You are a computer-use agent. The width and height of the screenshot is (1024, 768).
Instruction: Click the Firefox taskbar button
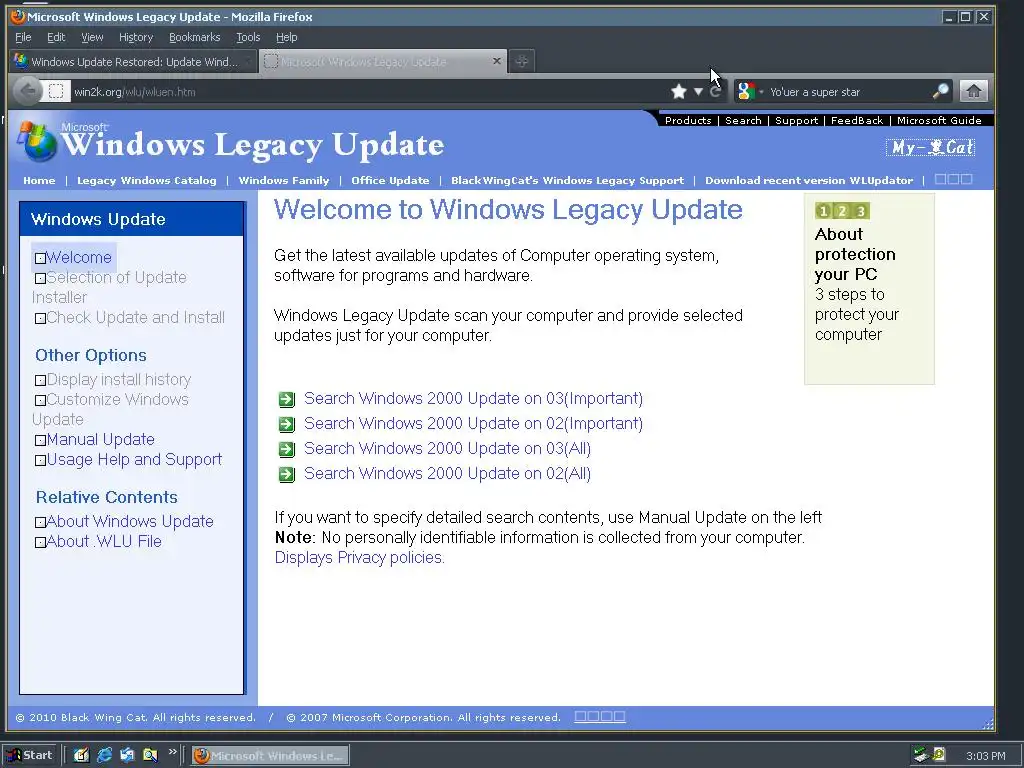pos(270,756)
